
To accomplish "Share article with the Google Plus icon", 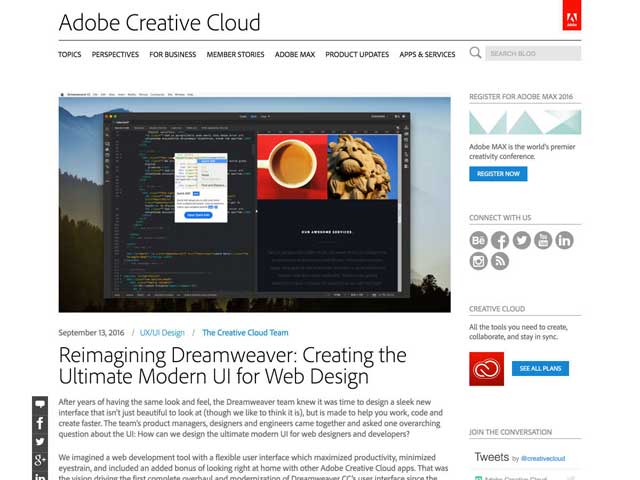I will point(40,459).
